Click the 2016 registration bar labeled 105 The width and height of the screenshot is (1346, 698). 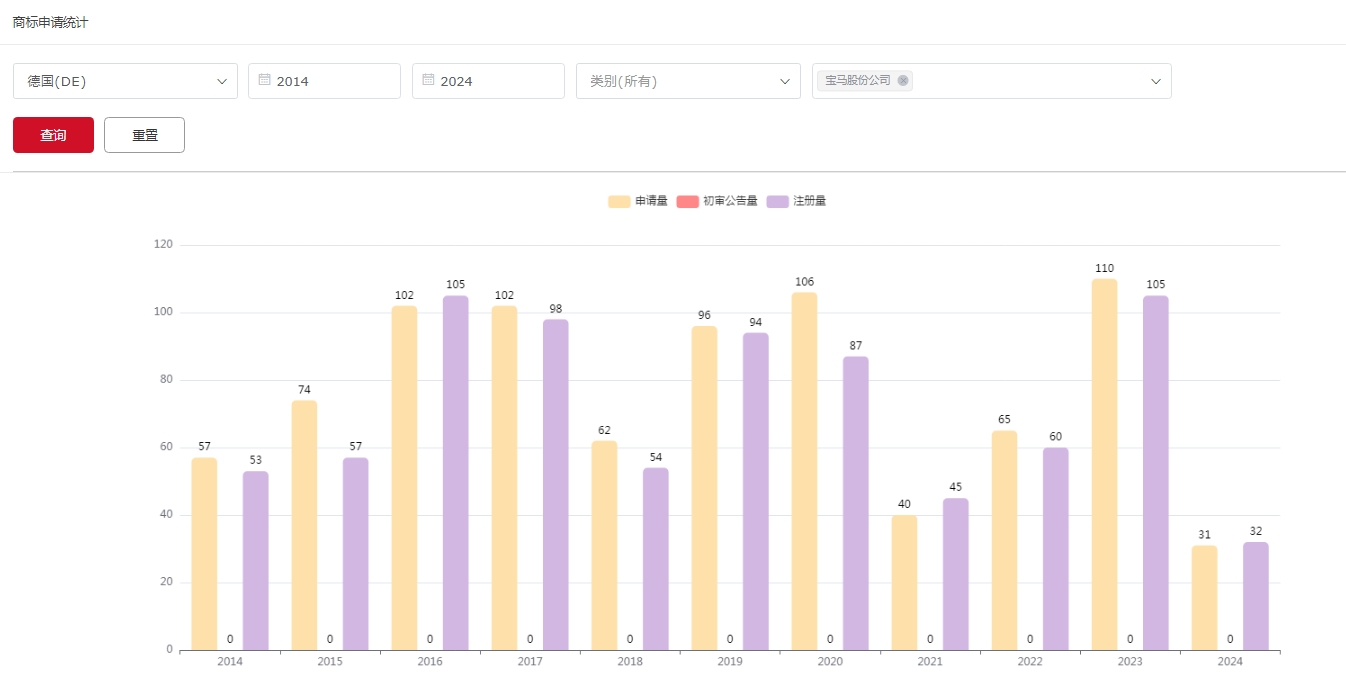(455, 473)
